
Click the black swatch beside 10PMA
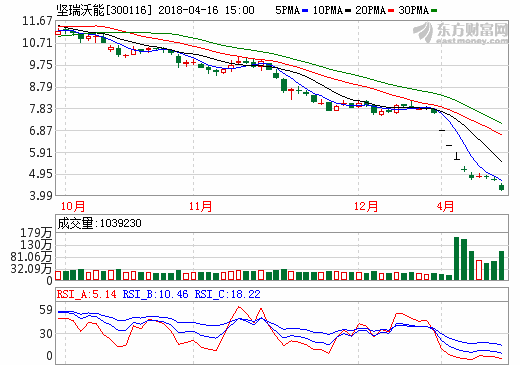tap(348, 11)
